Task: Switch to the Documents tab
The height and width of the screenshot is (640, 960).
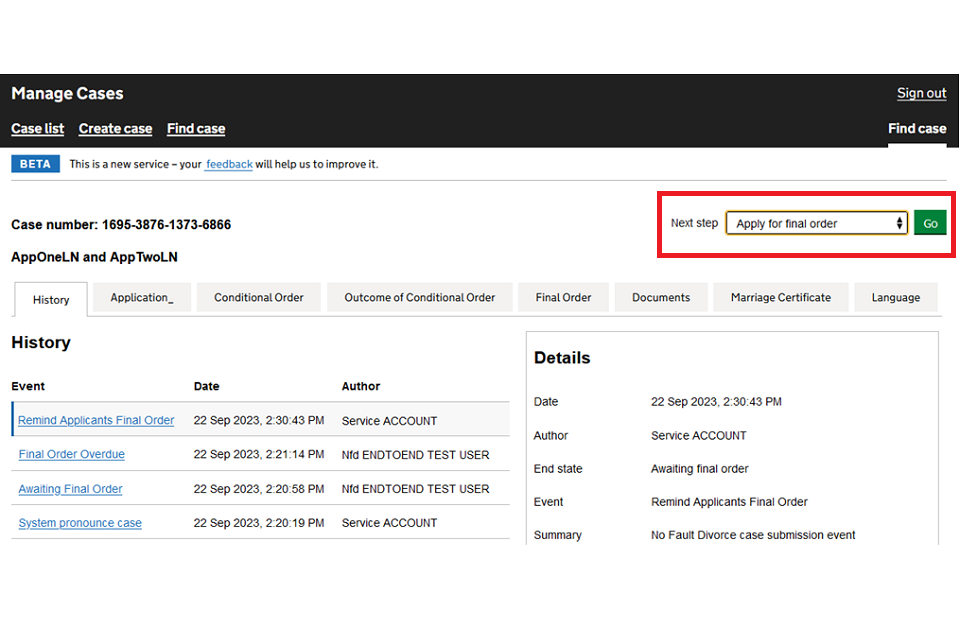Action: (x=661, y=298)
